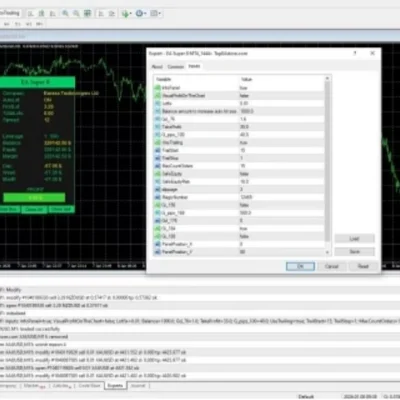Select the InfoPanel row name
The width and height of the screenshot is (400, 400).
[171, 88]
